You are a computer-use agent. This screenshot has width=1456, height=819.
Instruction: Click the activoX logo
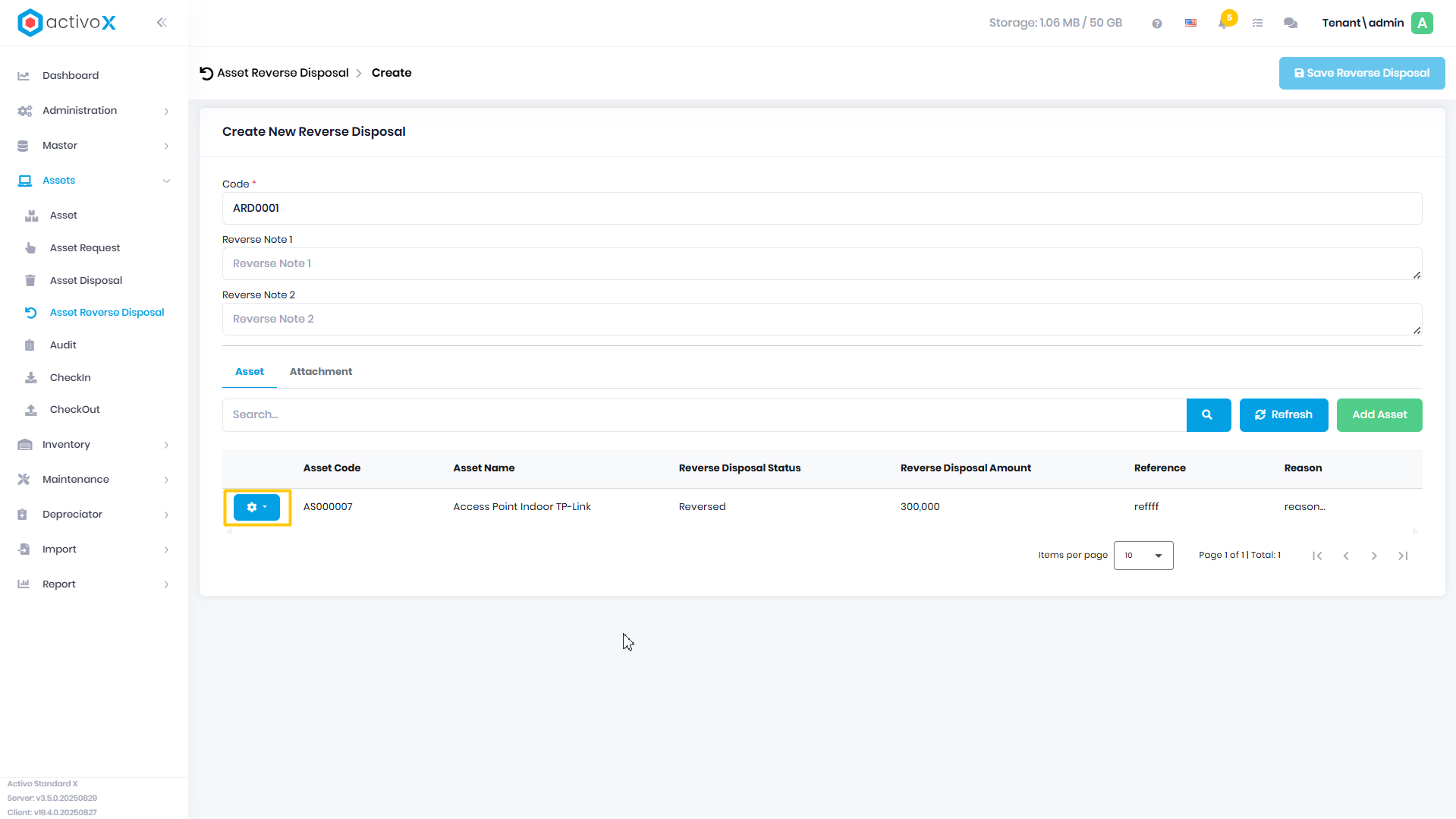point(67,23)
